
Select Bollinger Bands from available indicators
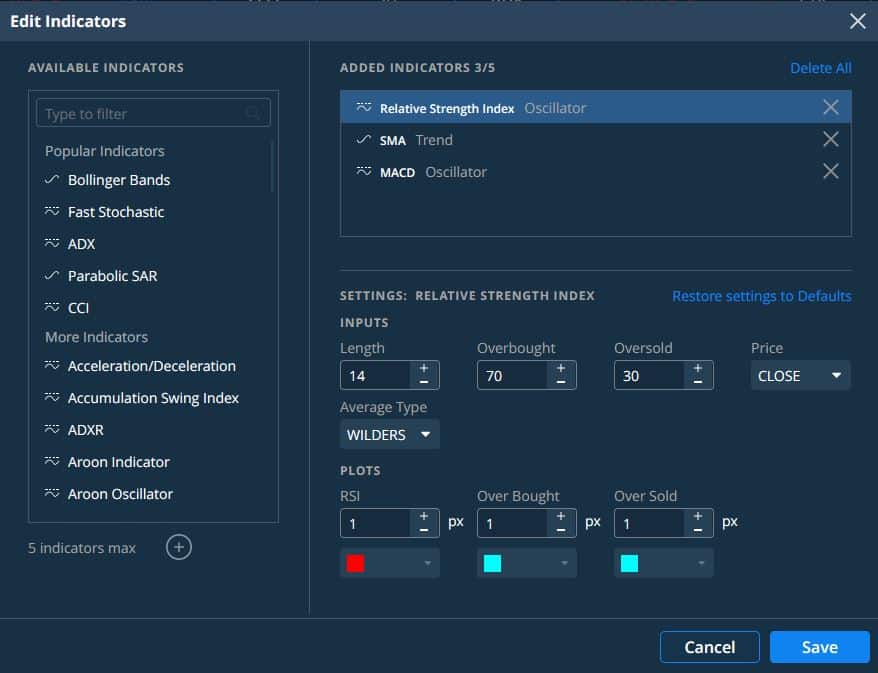pos(119,180)
